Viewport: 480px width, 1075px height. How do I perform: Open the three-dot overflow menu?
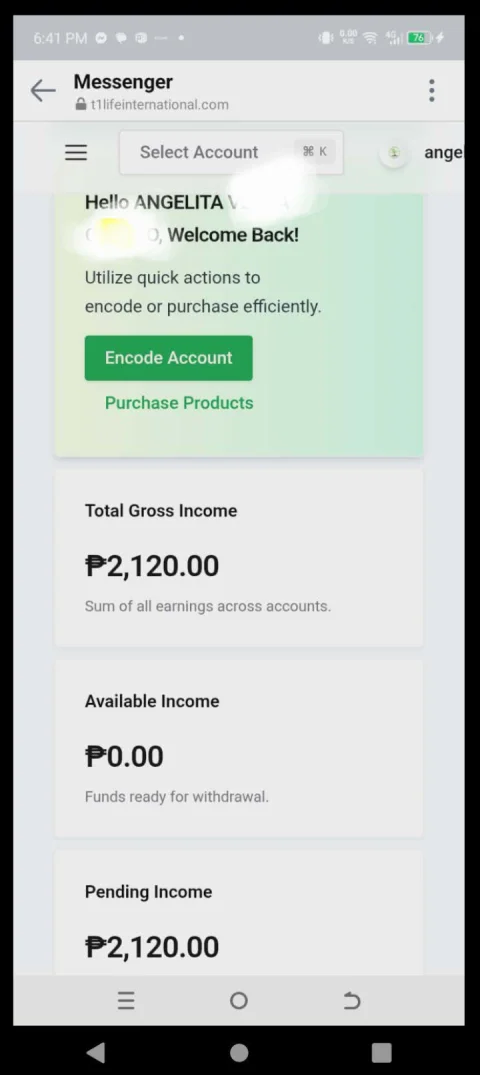point(431,90)
